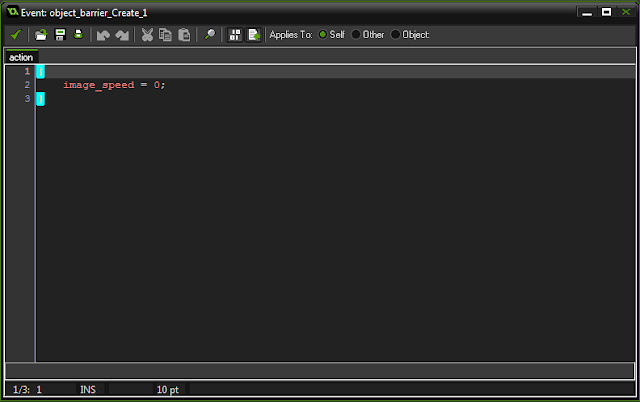Click line number 2 in the gutter
Image resolution: width=640 pixels, height=402 pixels.
27,85
